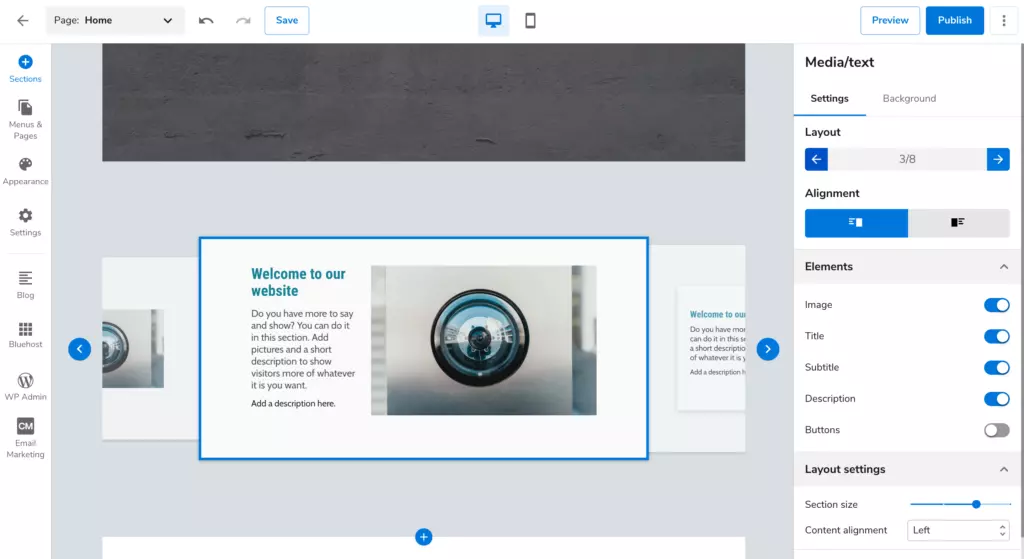The width and height of the screenshot is (1024, 559).
Task: Select the dark concrete header image
Action: pyautogui.click(x=424, y=103)
